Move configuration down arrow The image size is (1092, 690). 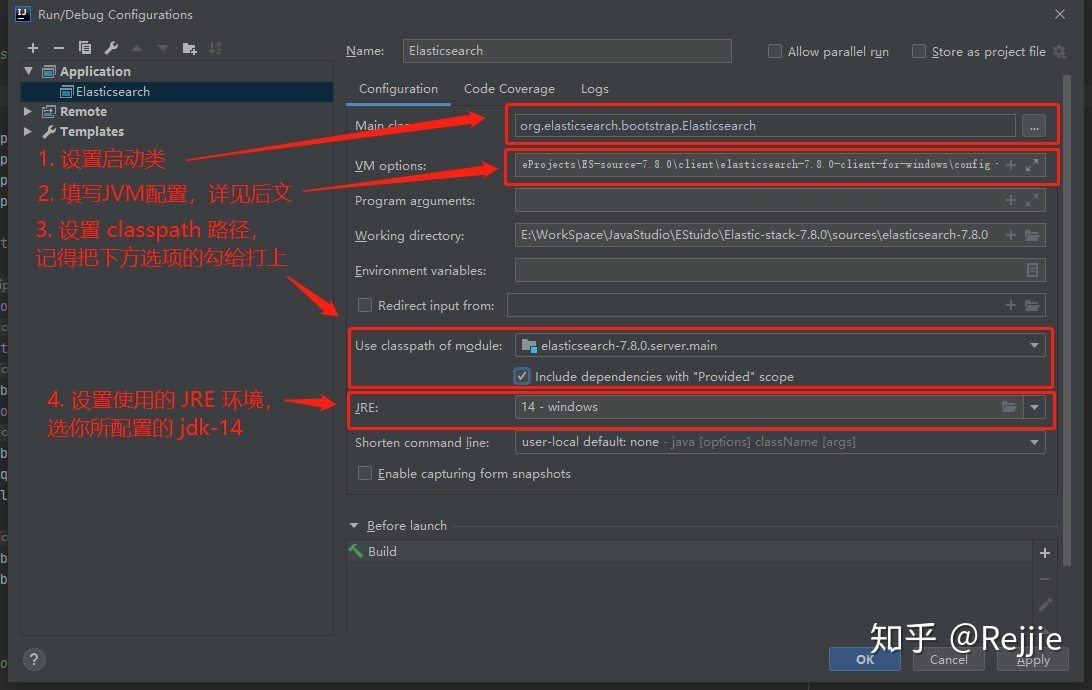coord(163,48)
